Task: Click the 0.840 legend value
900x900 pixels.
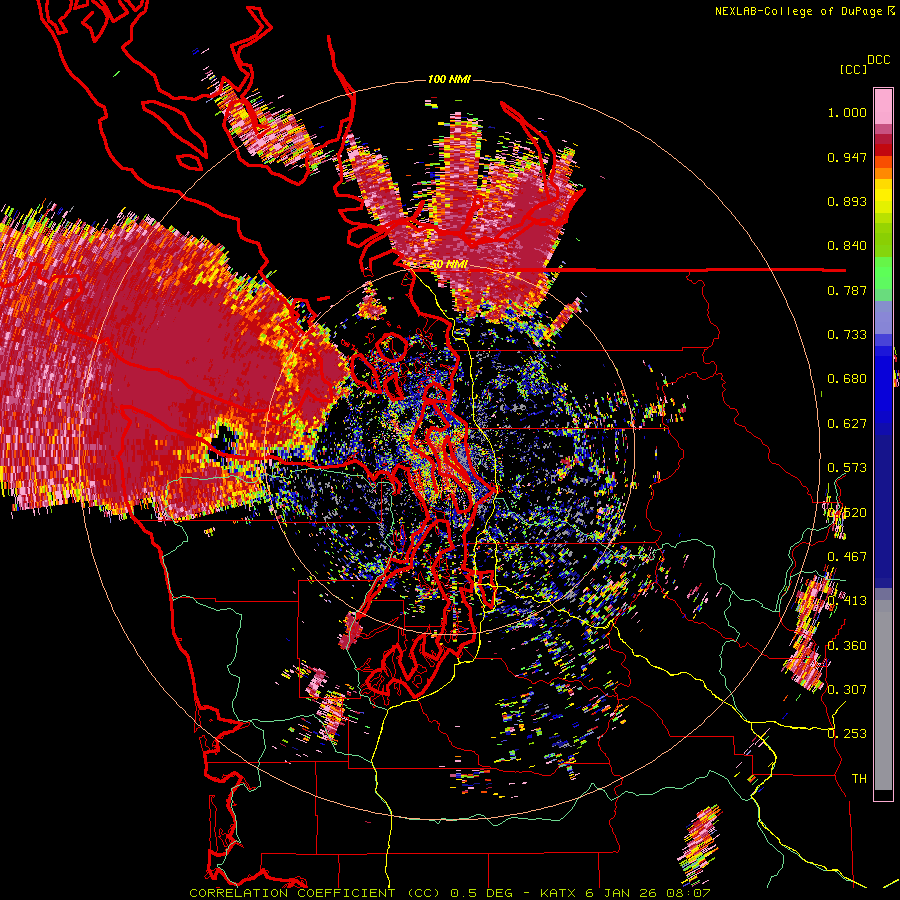Action: pos(847,246)
